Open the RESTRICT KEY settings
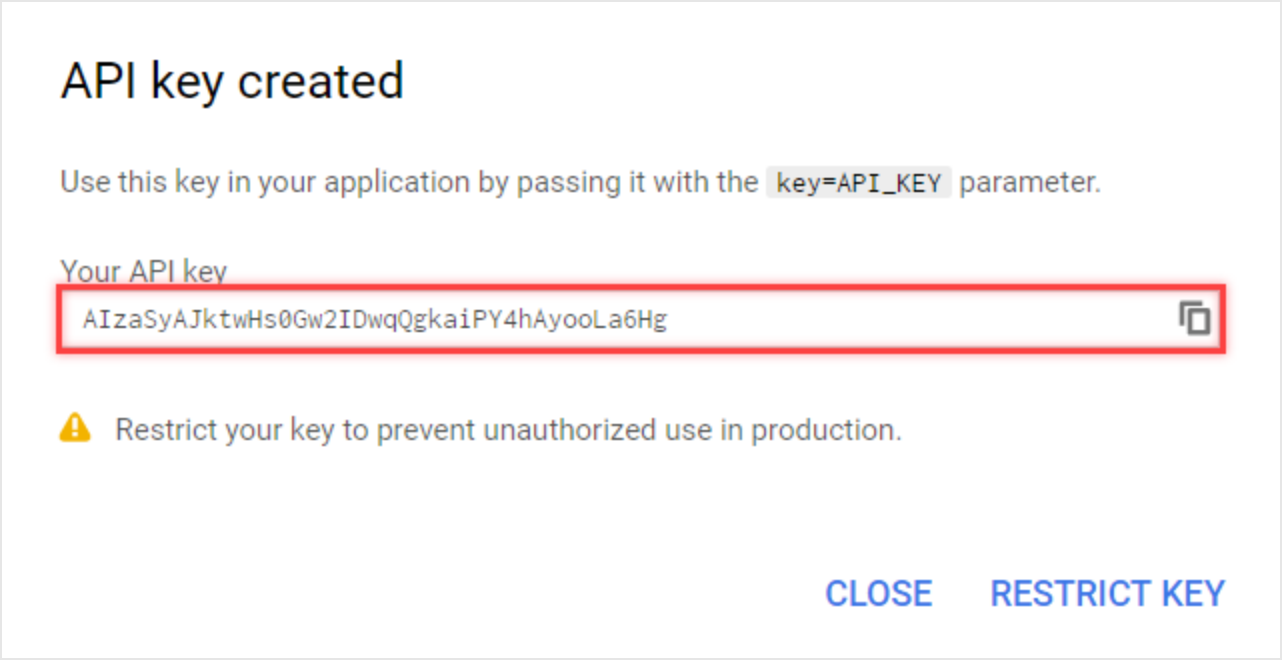The width and height of the screenshot is (1282, 660). coord(1107,593)
